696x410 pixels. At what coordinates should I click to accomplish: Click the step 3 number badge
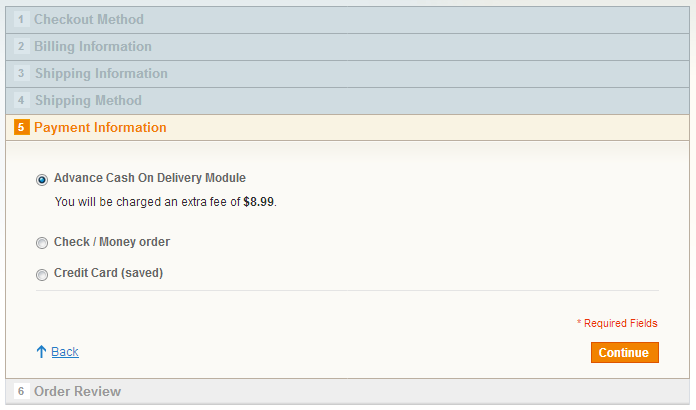coord(21,74)
